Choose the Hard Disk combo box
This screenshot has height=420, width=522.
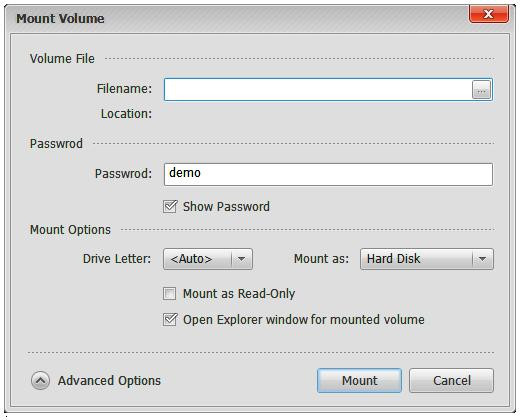click(x=427, y=259)
